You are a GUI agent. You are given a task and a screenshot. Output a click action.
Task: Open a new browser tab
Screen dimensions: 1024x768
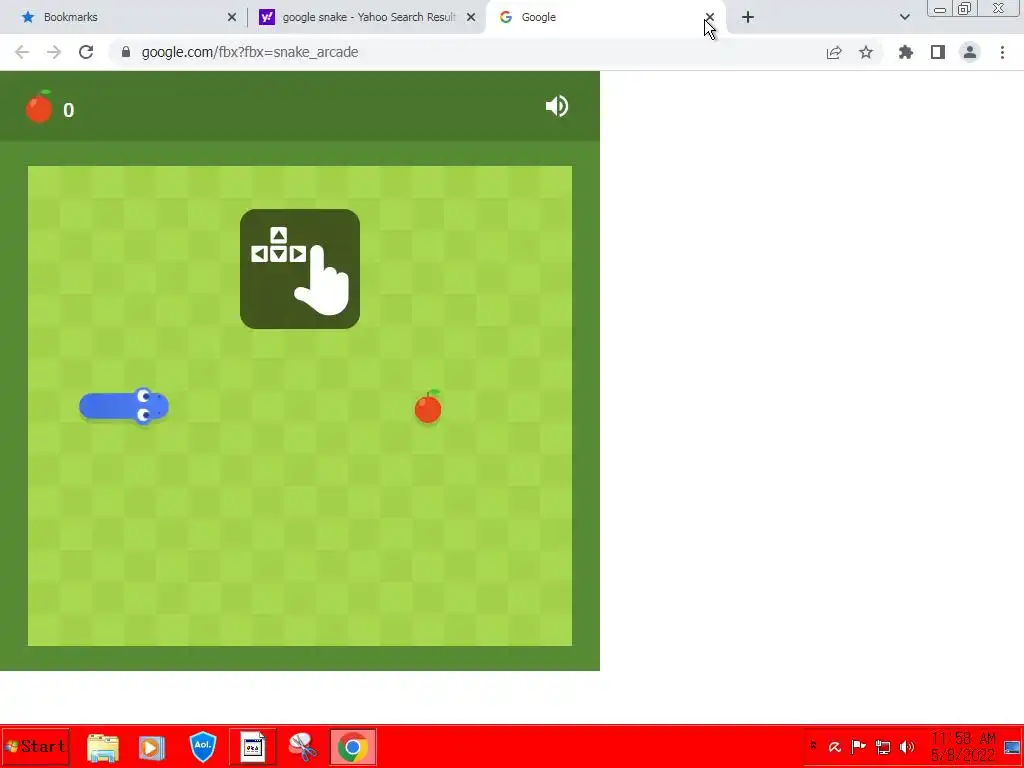pyautogui.click(x=748, y=17)
